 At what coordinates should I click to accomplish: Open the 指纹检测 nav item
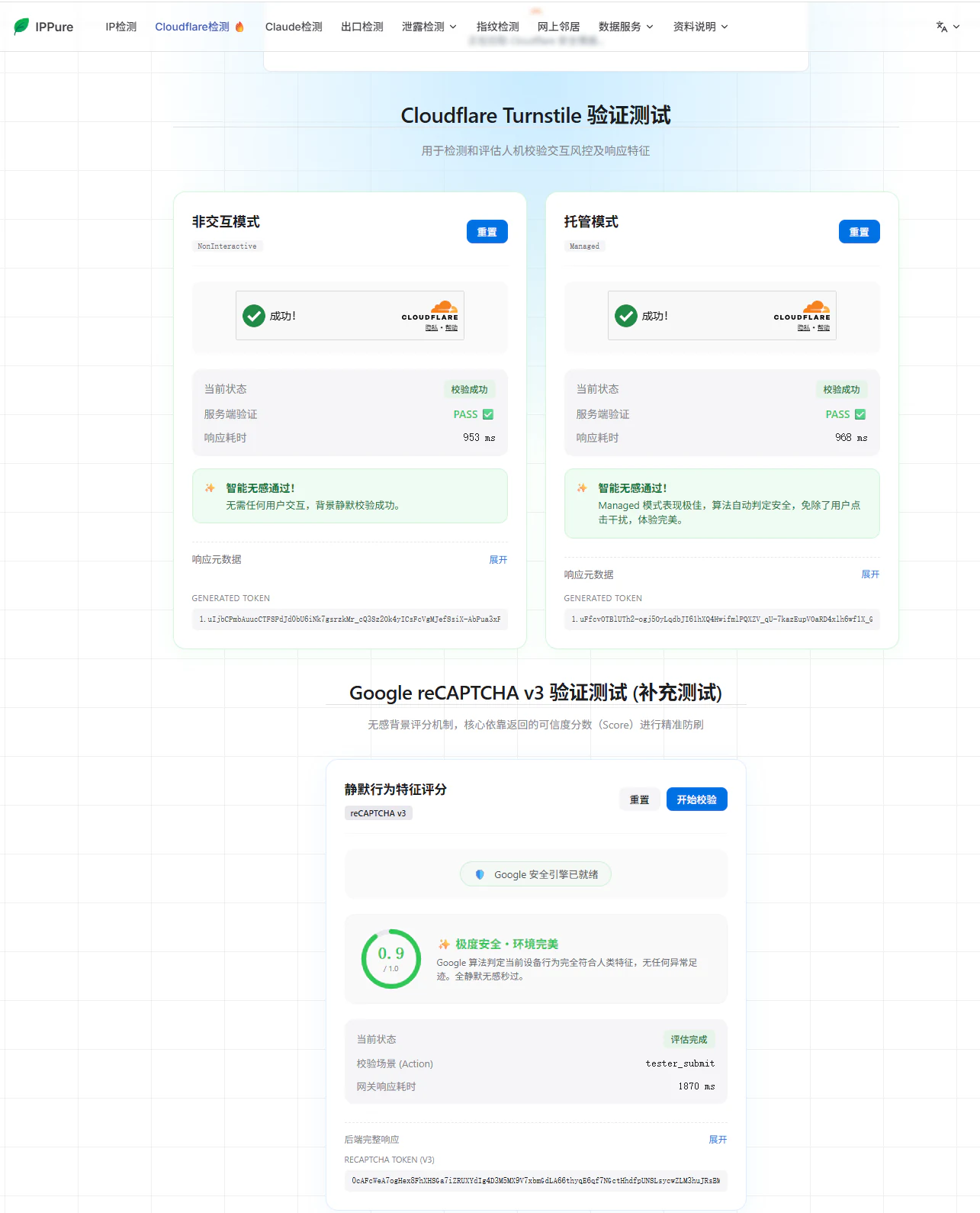498,27
